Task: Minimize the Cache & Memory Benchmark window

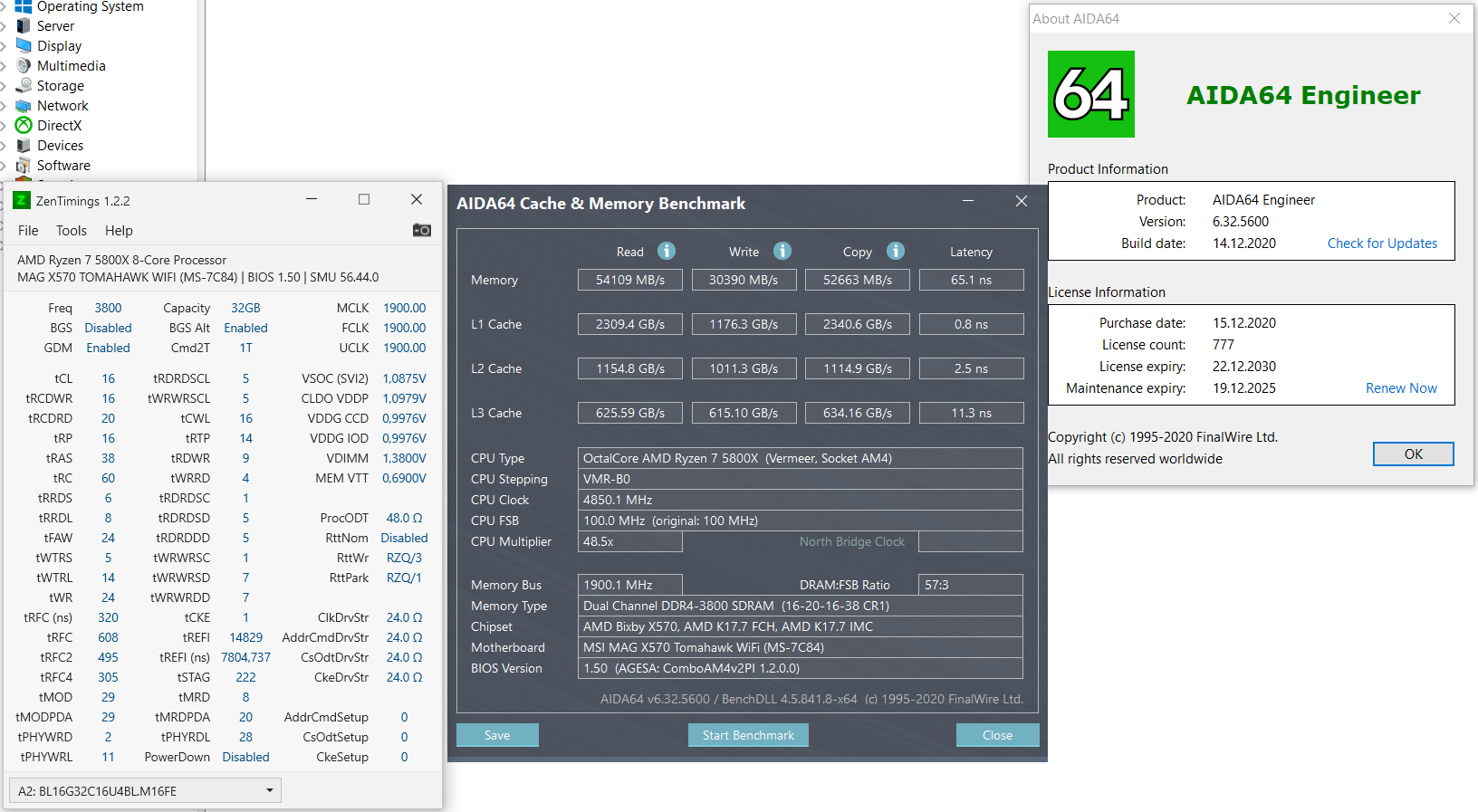Action: click(x=968, y=201)
